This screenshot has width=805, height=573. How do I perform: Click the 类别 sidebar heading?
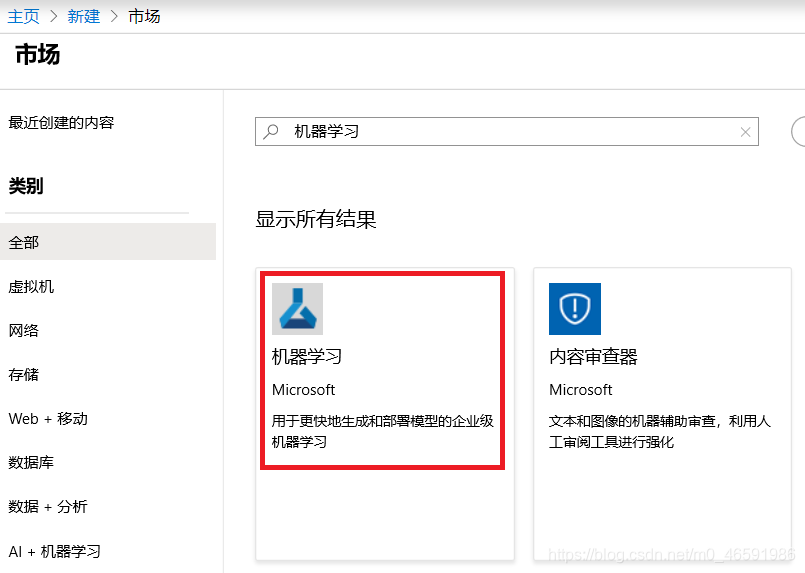click(x=26, y=185)
